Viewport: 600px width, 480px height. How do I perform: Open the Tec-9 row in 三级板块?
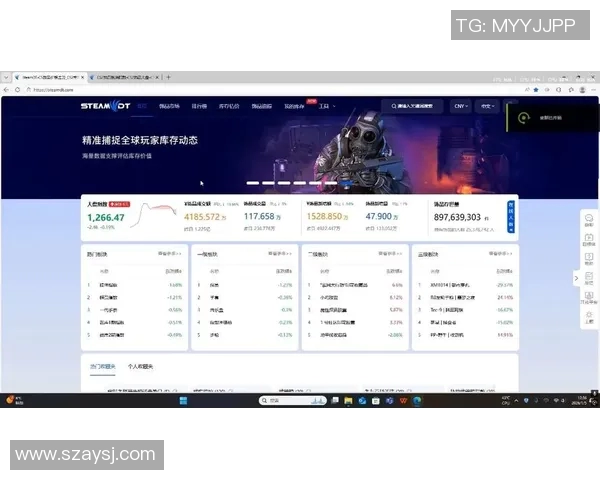point(465,310)
